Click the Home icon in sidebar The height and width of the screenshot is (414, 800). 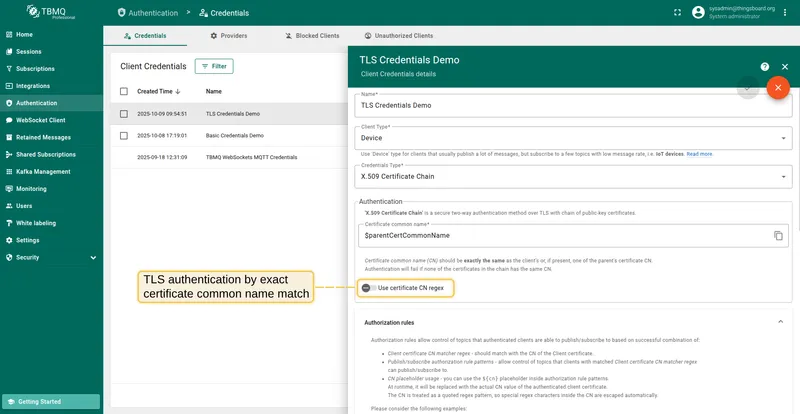pos(9,35)
